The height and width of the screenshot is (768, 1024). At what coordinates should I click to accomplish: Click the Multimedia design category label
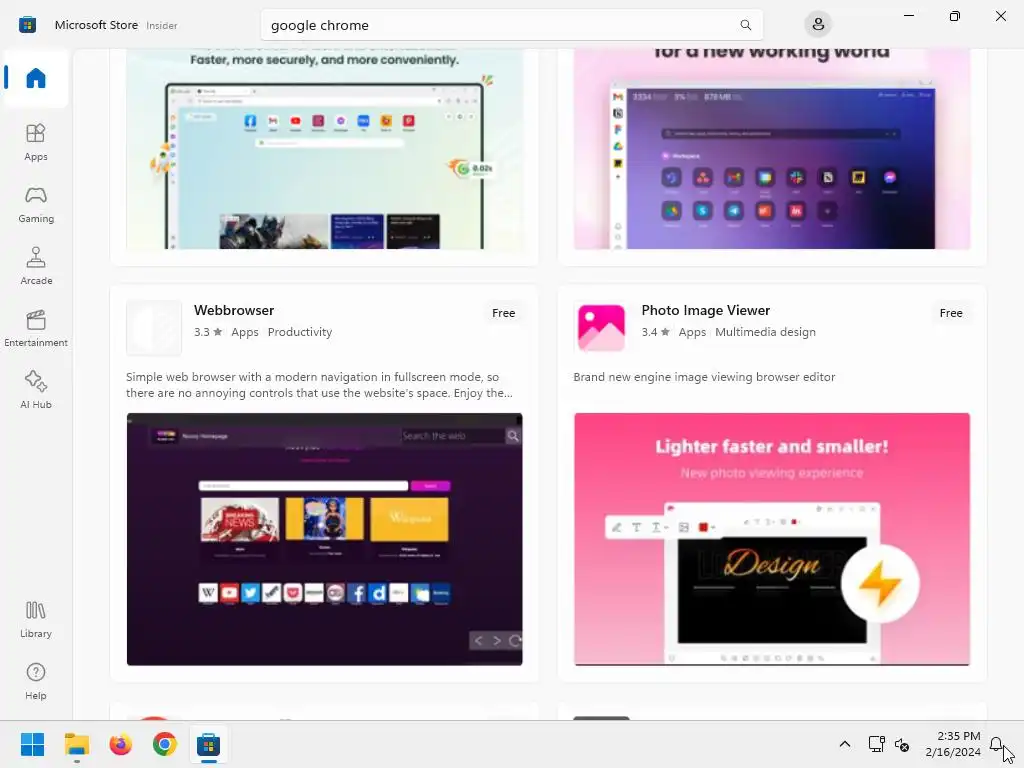tap(765, 332)
